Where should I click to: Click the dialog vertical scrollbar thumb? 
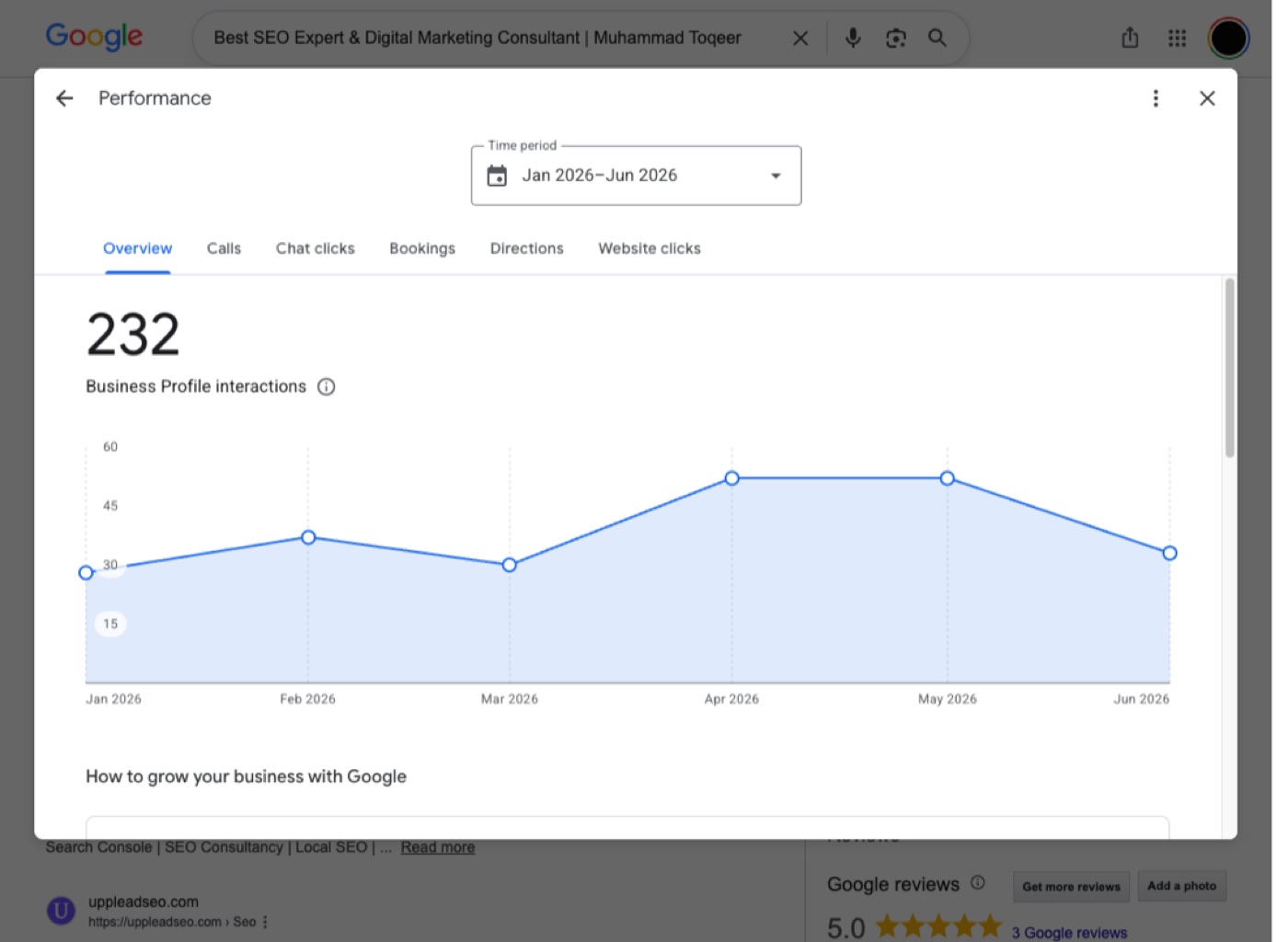click(1229, 368)
